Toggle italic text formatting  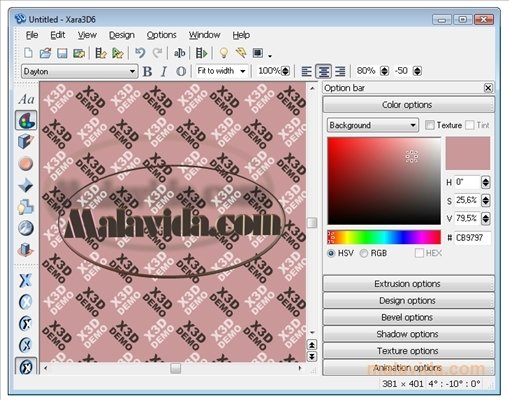click(x=164, y=71)
